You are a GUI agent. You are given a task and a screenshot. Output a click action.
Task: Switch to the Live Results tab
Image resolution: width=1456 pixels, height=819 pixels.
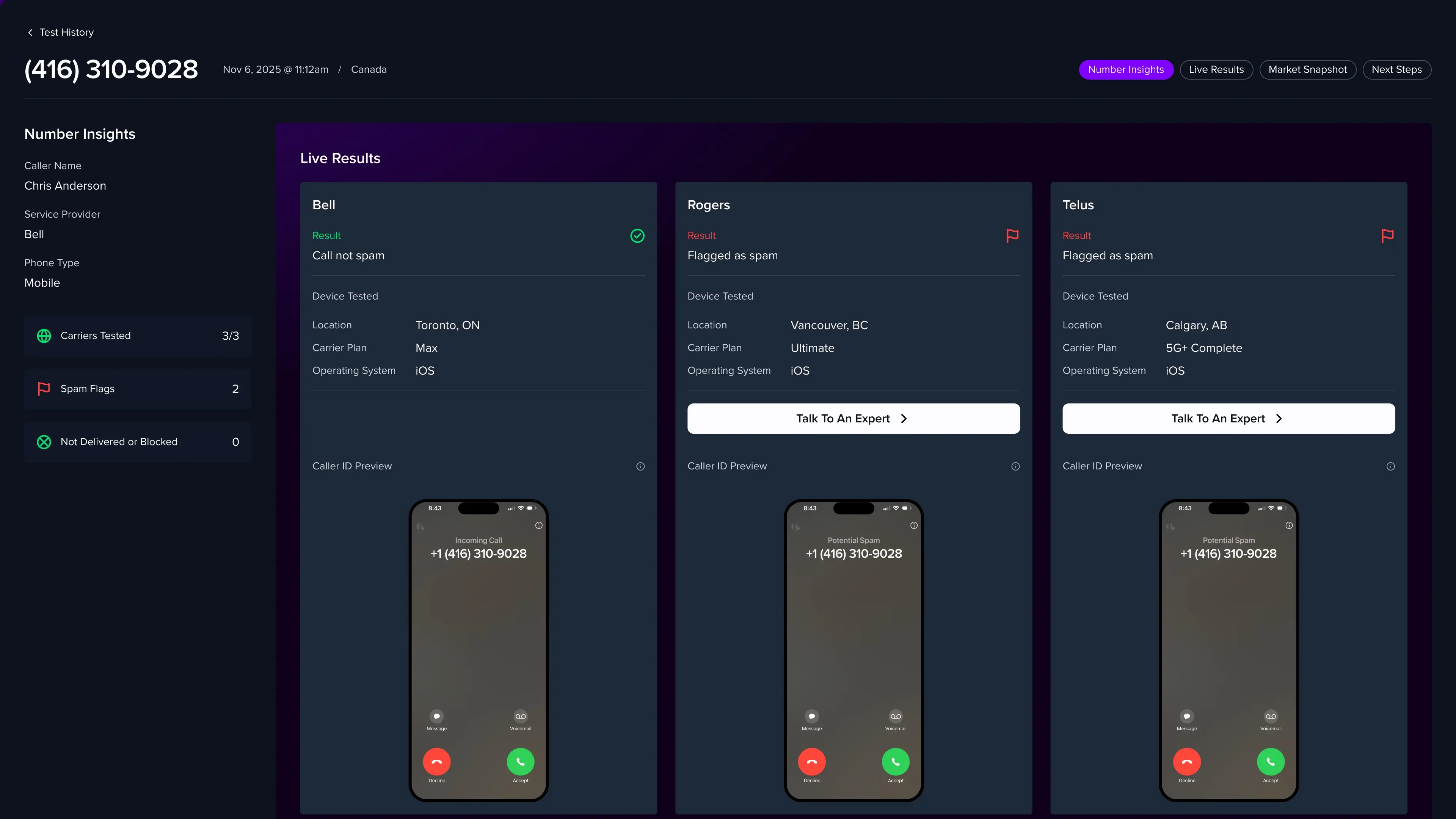[x=1216, y=69]
